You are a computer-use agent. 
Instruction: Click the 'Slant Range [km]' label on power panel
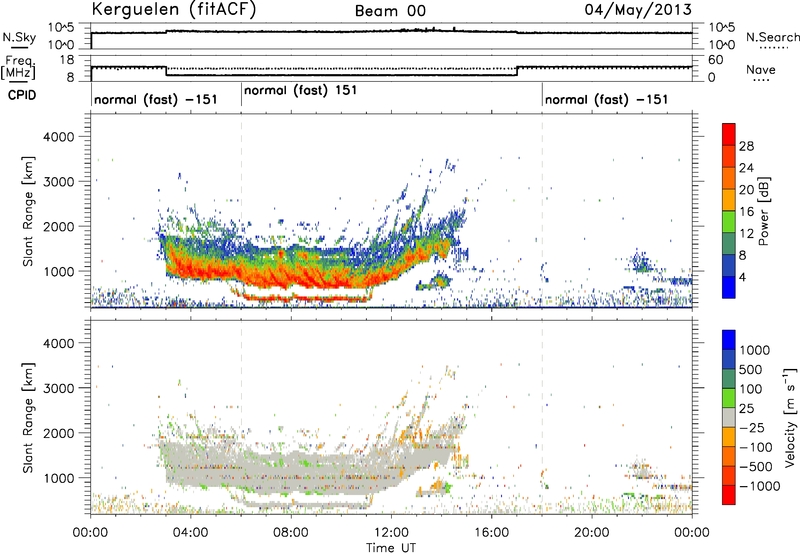(28, 211)
